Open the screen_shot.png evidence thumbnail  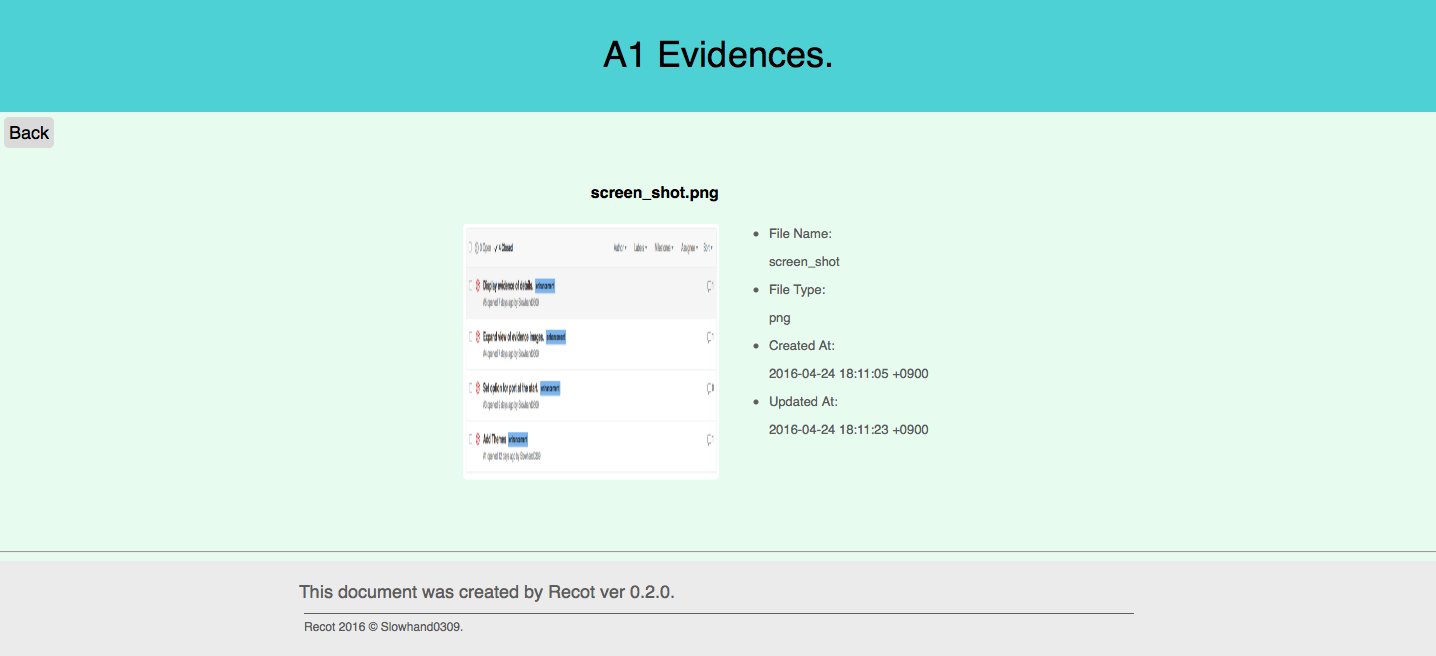[591, 352]
